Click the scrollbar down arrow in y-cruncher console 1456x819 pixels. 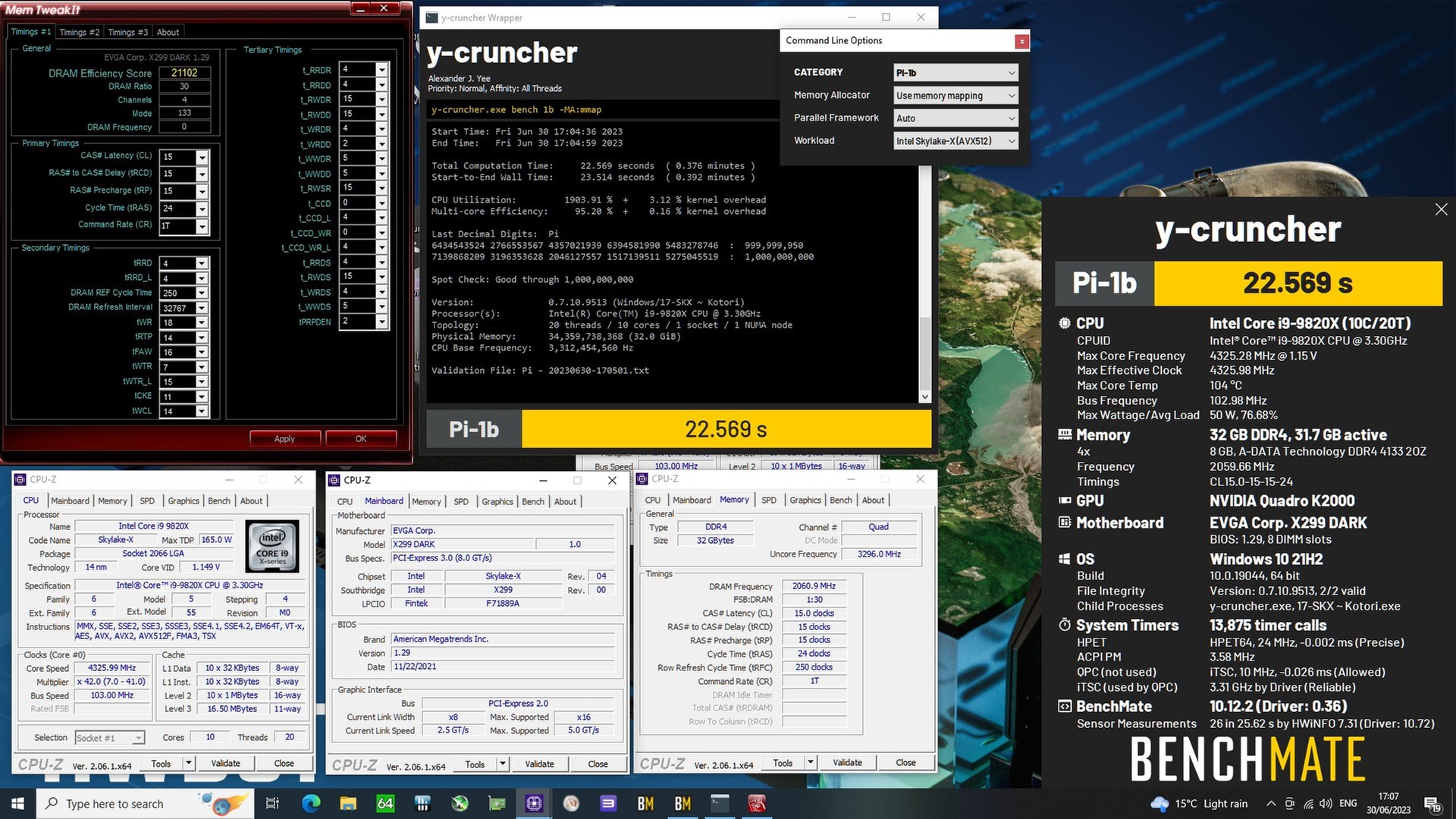tap(924, 397)
